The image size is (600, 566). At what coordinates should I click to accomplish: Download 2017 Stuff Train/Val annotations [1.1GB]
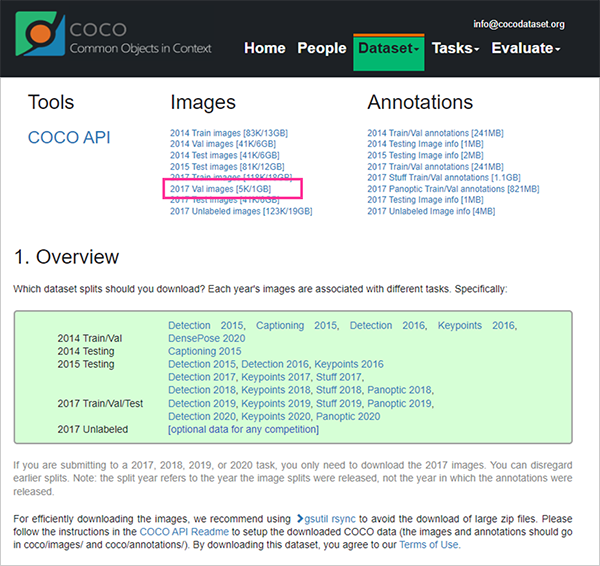444,178
